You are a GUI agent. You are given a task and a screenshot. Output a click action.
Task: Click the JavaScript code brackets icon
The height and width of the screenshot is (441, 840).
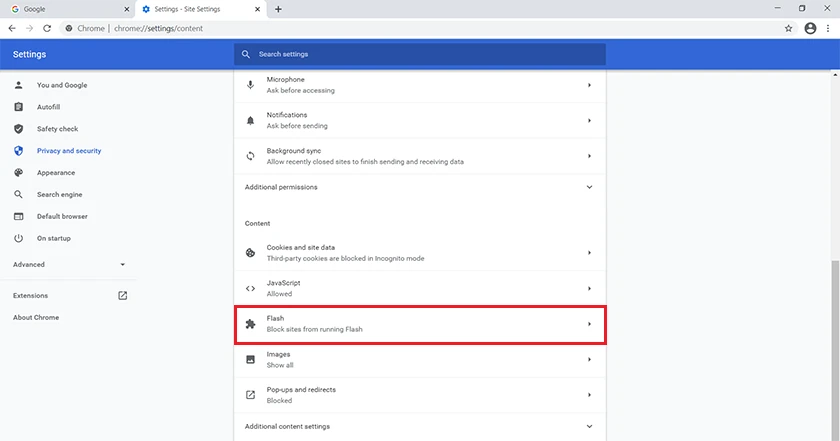[250, 288]
